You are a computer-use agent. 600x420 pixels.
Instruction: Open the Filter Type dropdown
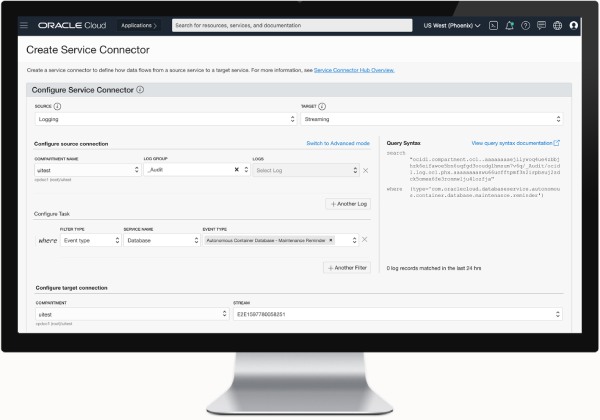[x=91, y=240]
